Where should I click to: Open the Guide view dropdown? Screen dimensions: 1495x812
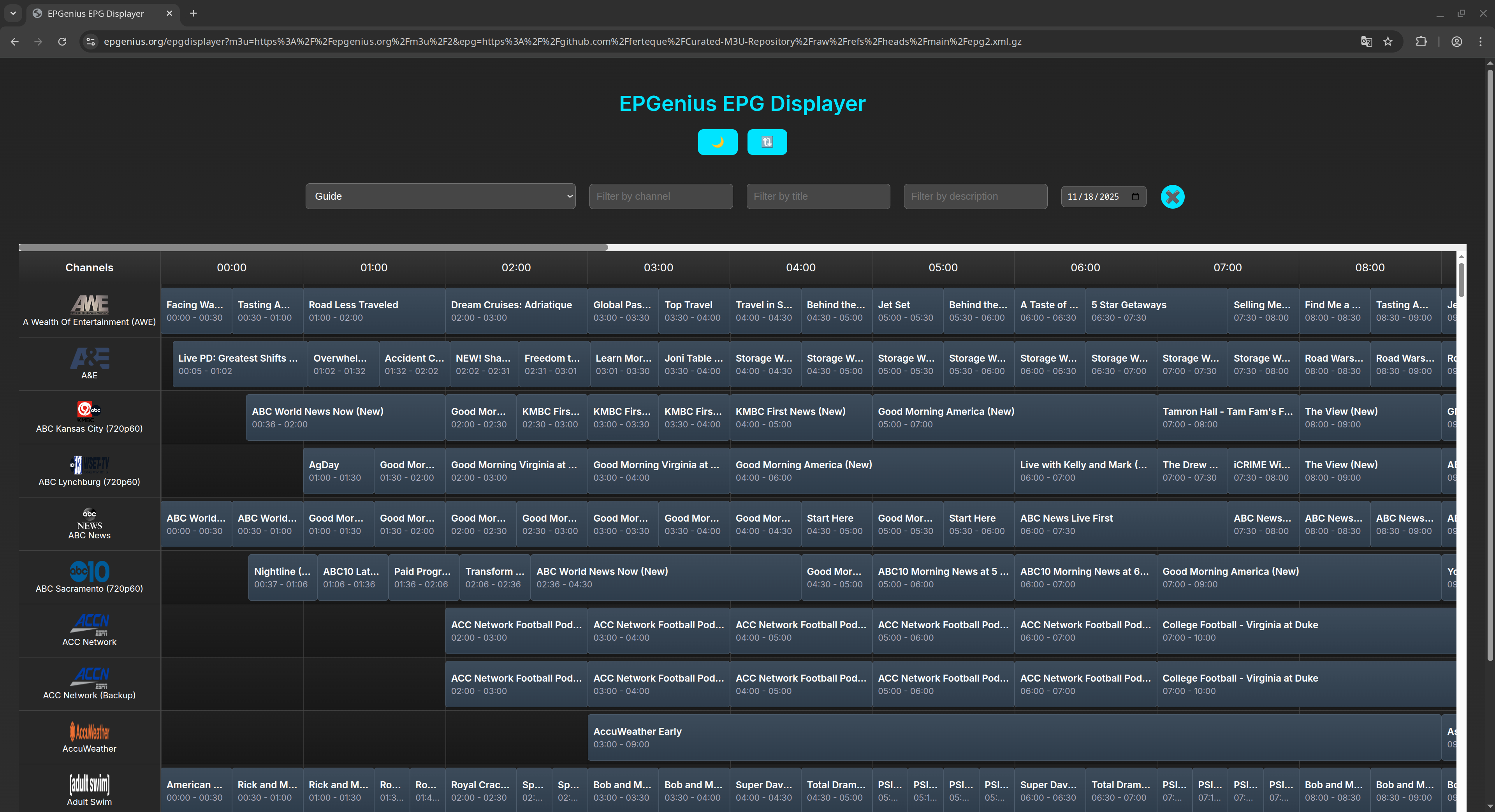pos(440,196)
